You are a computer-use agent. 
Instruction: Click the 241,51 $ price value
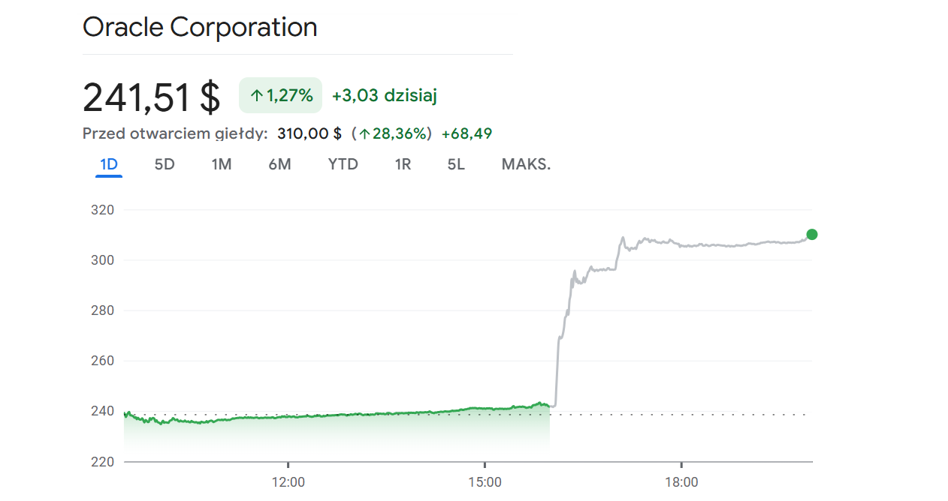[x=151, y=97]
